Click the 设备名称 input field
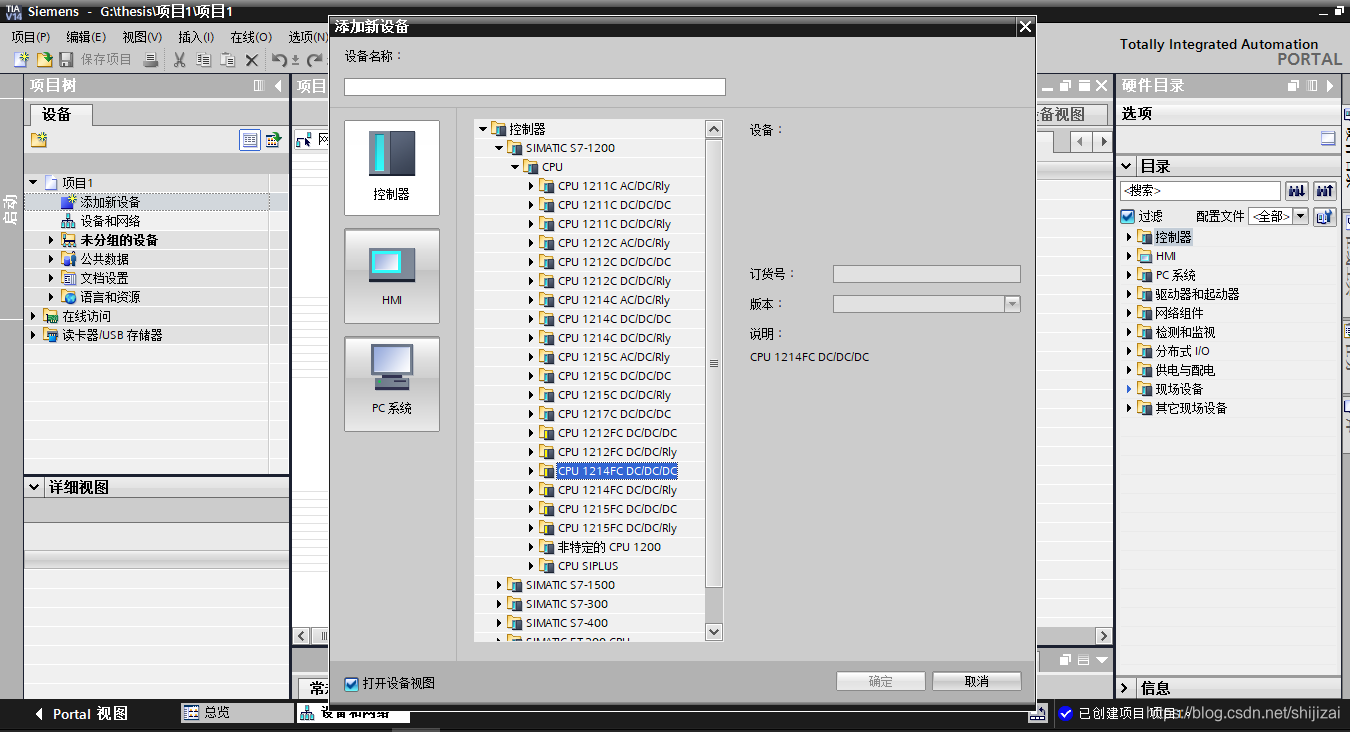Image resolution: width=1350 pixels, height=732 pixels. pyautogui.click(x=535, y=87)
